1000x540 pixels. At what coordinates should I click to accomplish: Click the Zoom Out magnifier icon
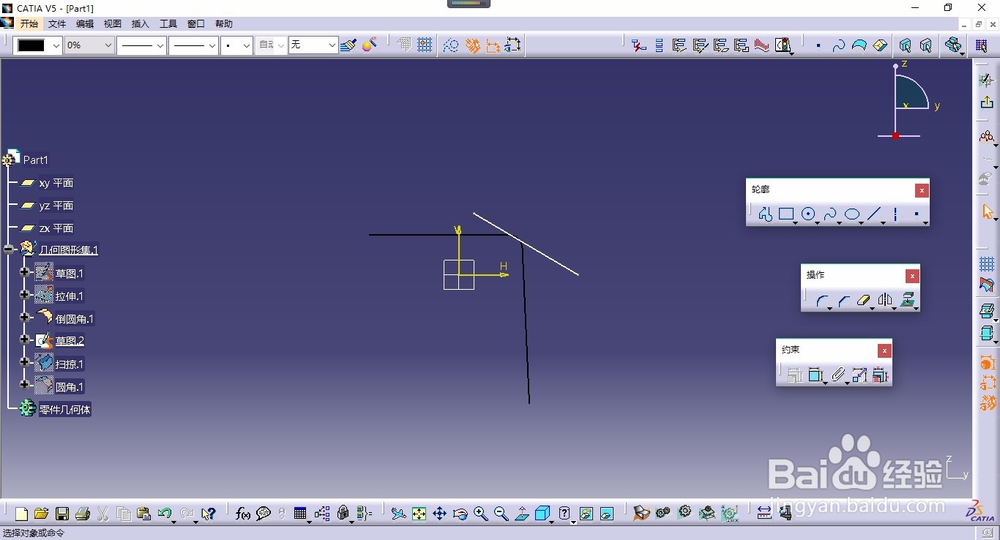pos(501,514)
